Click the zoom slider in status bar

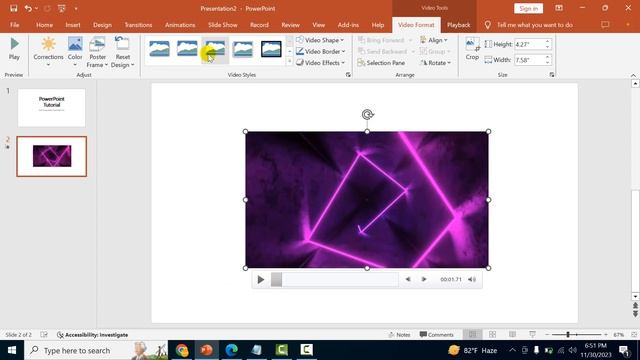(576, 335)
